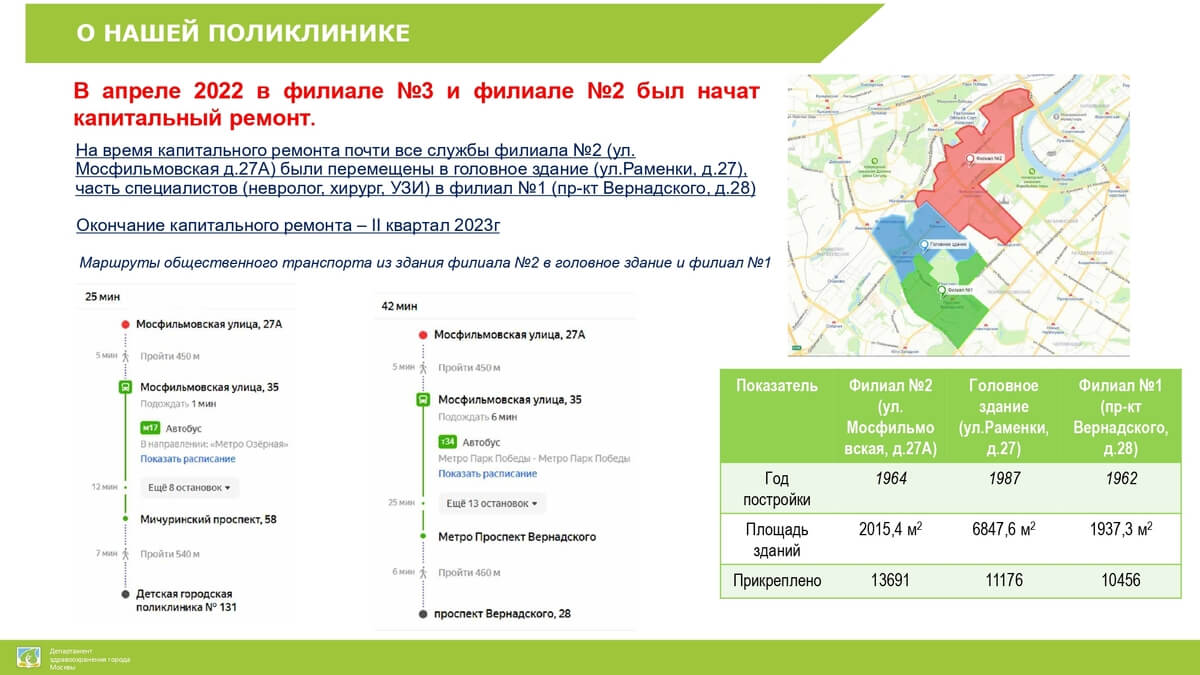Click the table cell '1964'
This screenshot has height=675, width=1200.
pyautogui.click(x=891, y=479)
